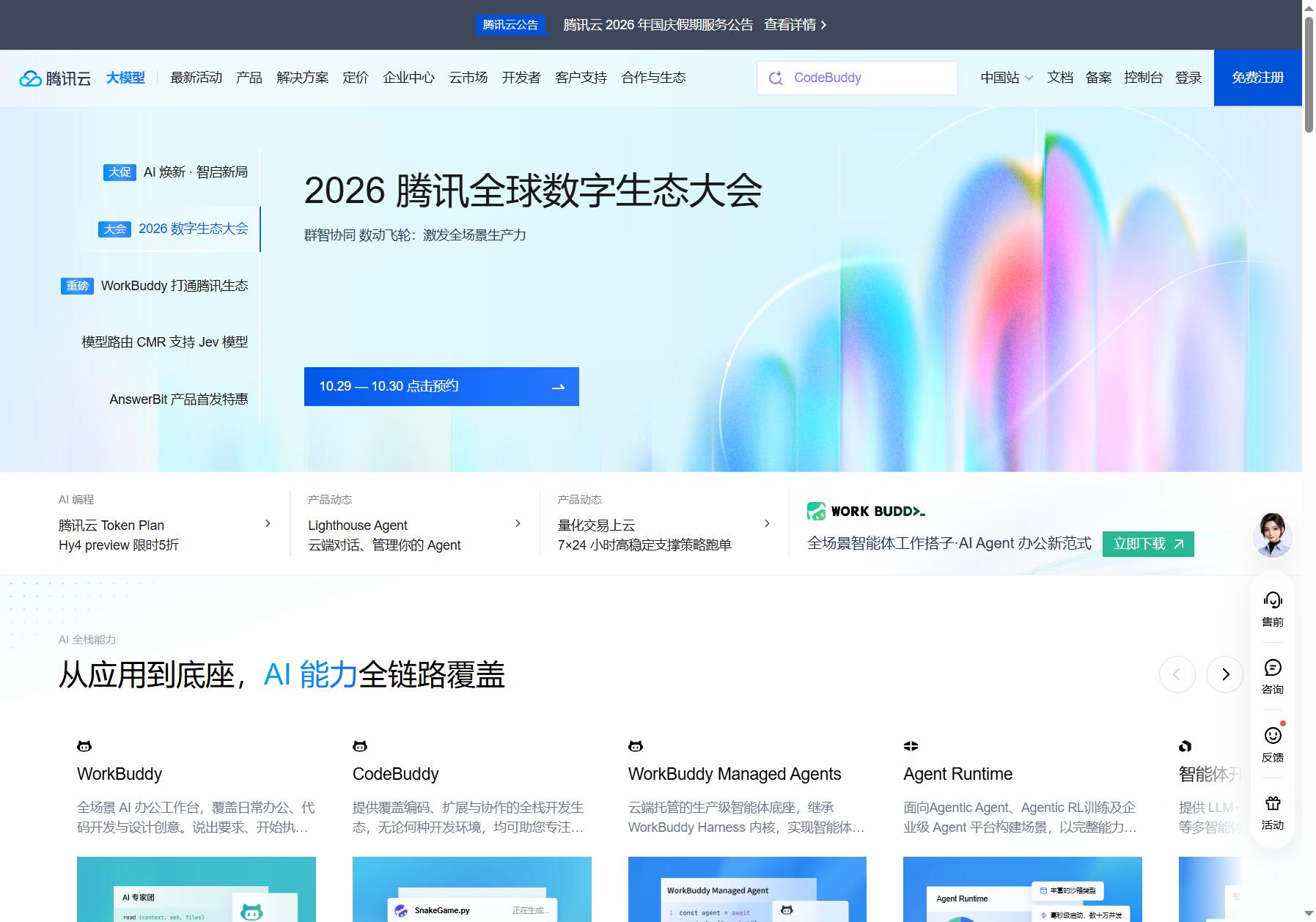Screen dimensions: 1316x922
Task: Select WorkBuddy 打通腾讯生态 banner tab
Action: coord(154,286)
